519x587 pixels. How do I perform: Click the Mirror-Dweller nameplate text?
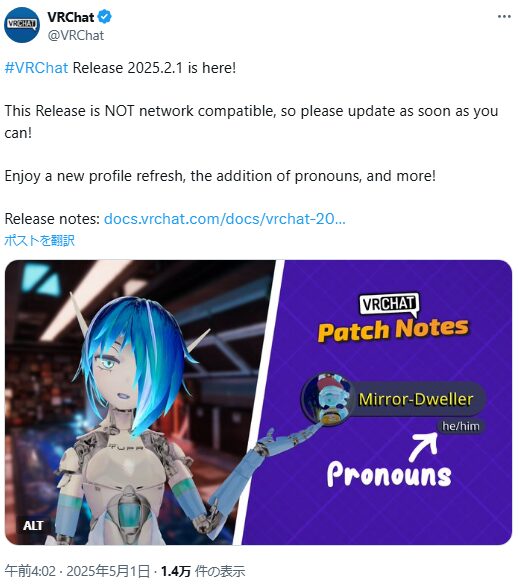pos(416,399)
